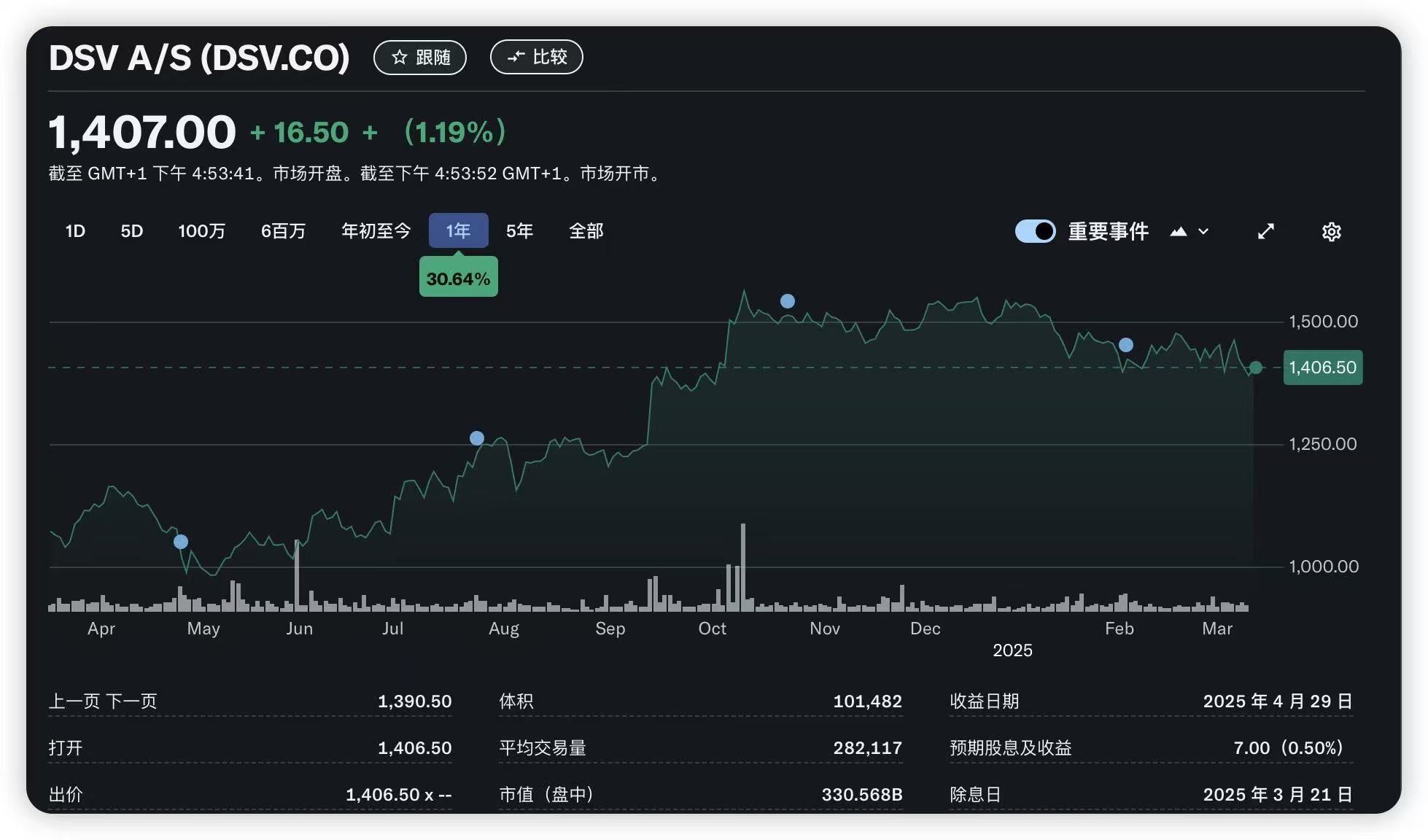Switch chart to 5年 range
Image resolution: width=1428 pixels, height=840 pixels.
tap(519, 231)
